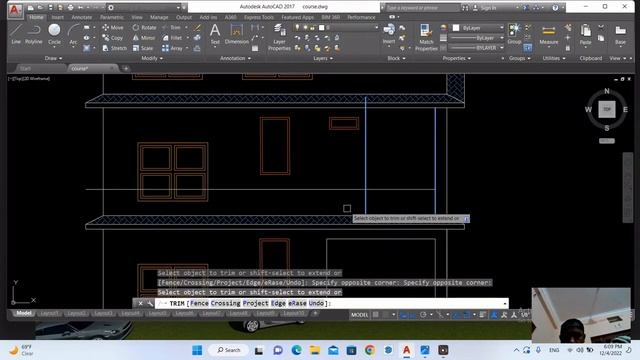640x360 pixels.
Task: Click the Plot (print) quick access icon
Action: tap(70, 7)
